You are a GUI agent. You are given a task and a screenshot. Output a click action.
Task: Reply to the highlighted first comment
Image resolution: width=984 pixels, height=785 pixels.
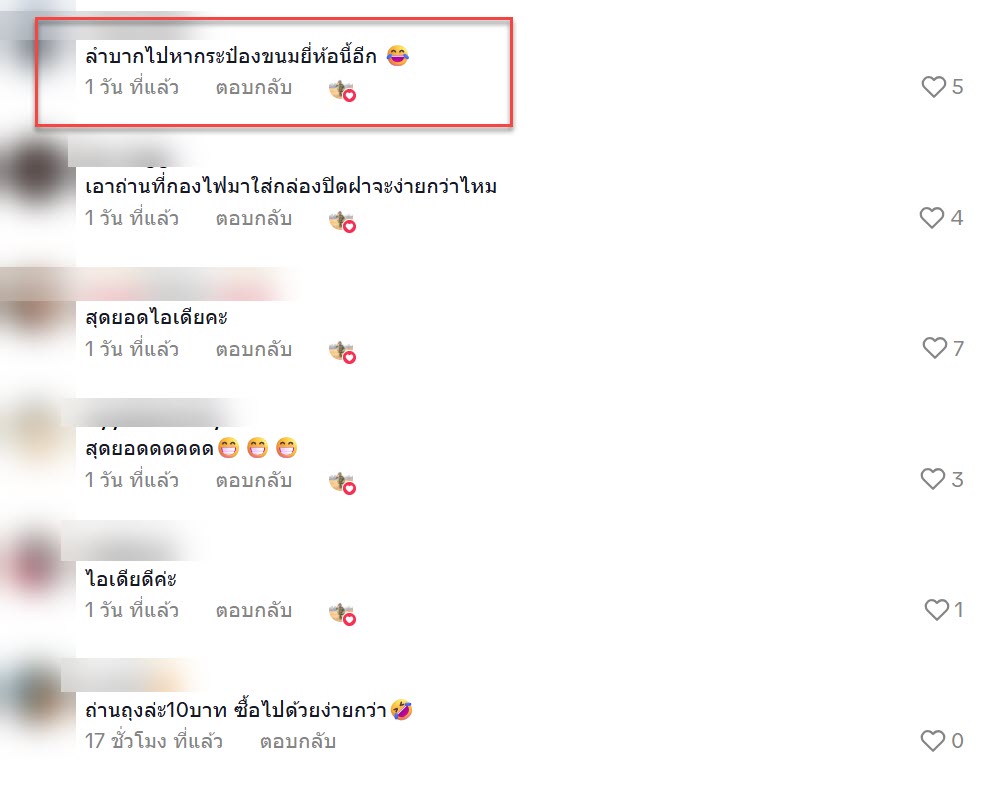point(254,87)
